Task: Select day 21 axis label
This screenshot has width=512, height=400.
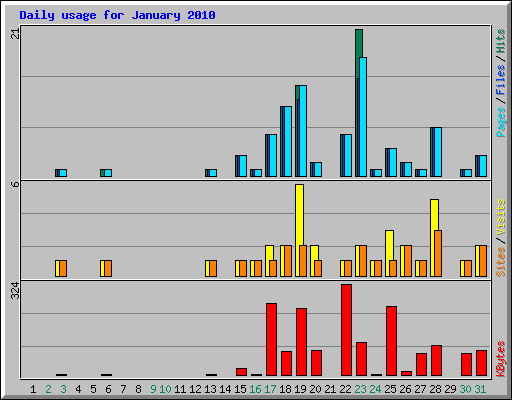Action: (x=330, y=389)
